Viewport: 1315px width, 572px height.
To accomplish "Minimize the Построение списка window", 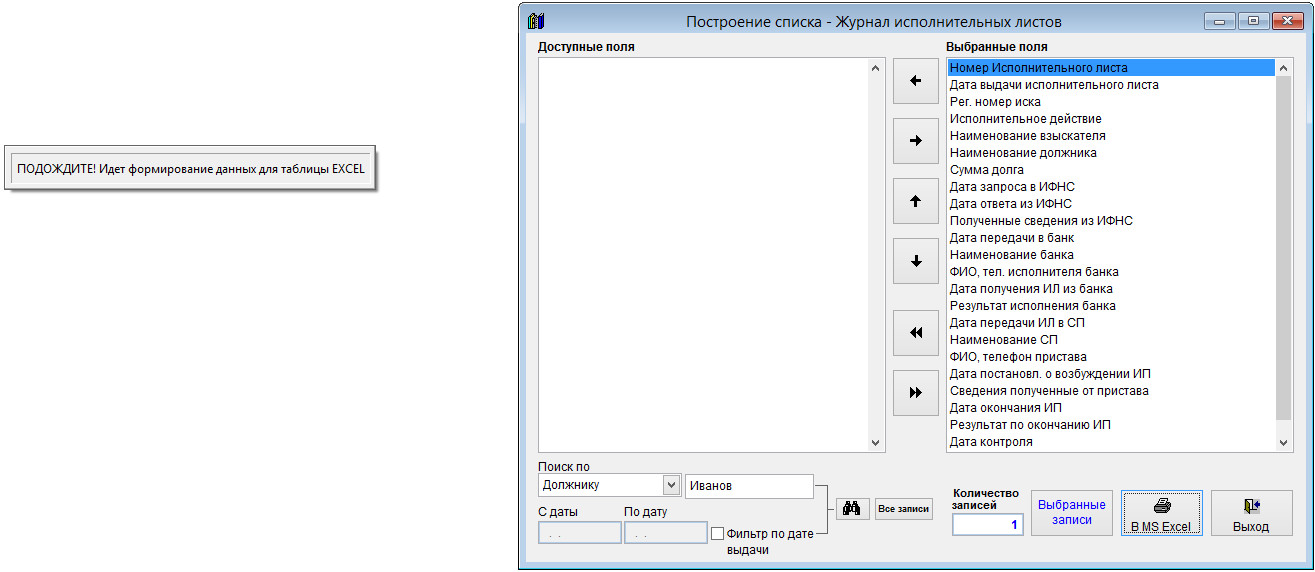I will (1220, 20).
